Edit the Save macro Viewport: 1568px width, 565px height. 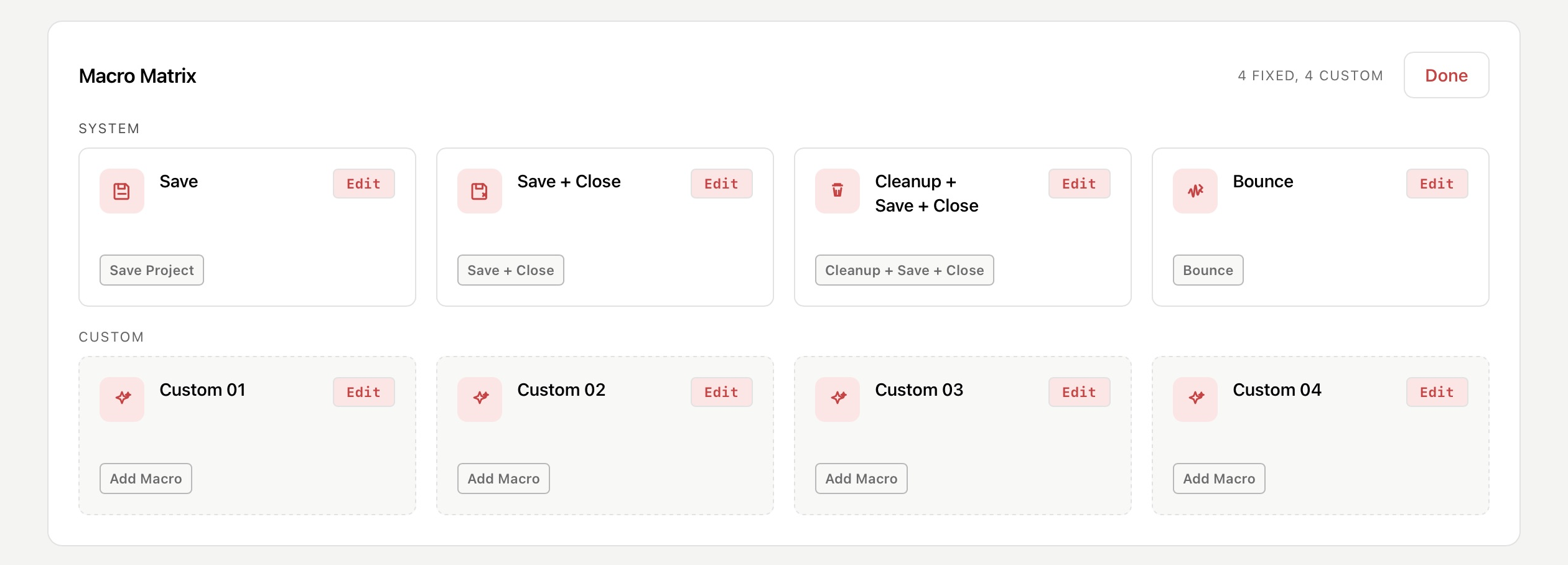pyautogui.click(x=364, y=184)
